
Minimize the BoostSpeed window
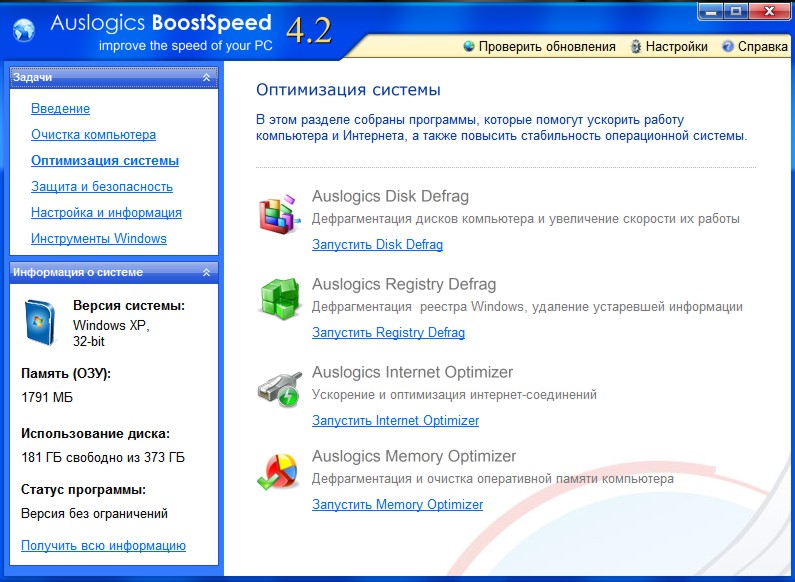711,11
